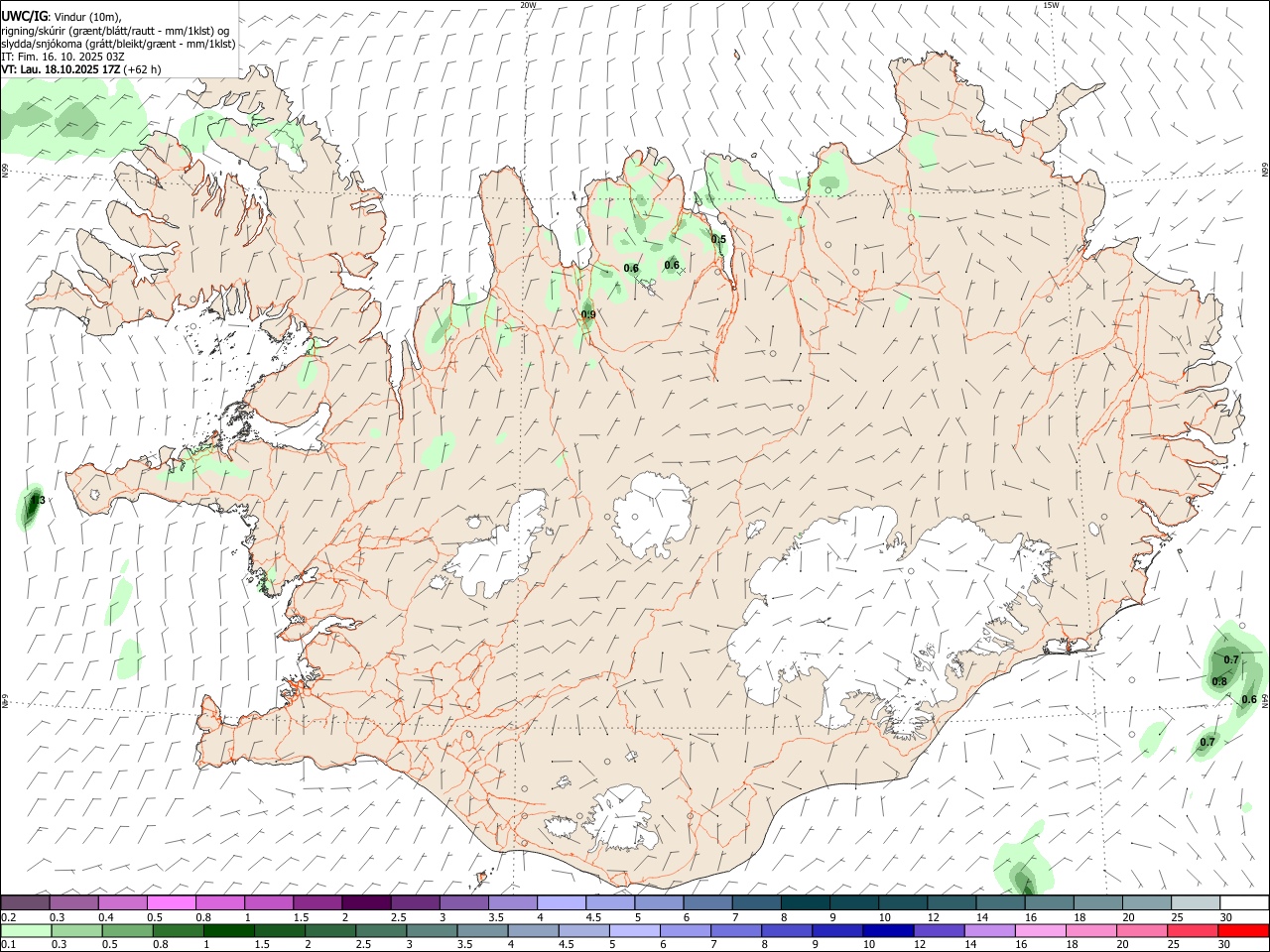Click the "0.1" label under lower legend
Image resolution: width=1270 pixels, height=952 pixels.
point(8,944)
